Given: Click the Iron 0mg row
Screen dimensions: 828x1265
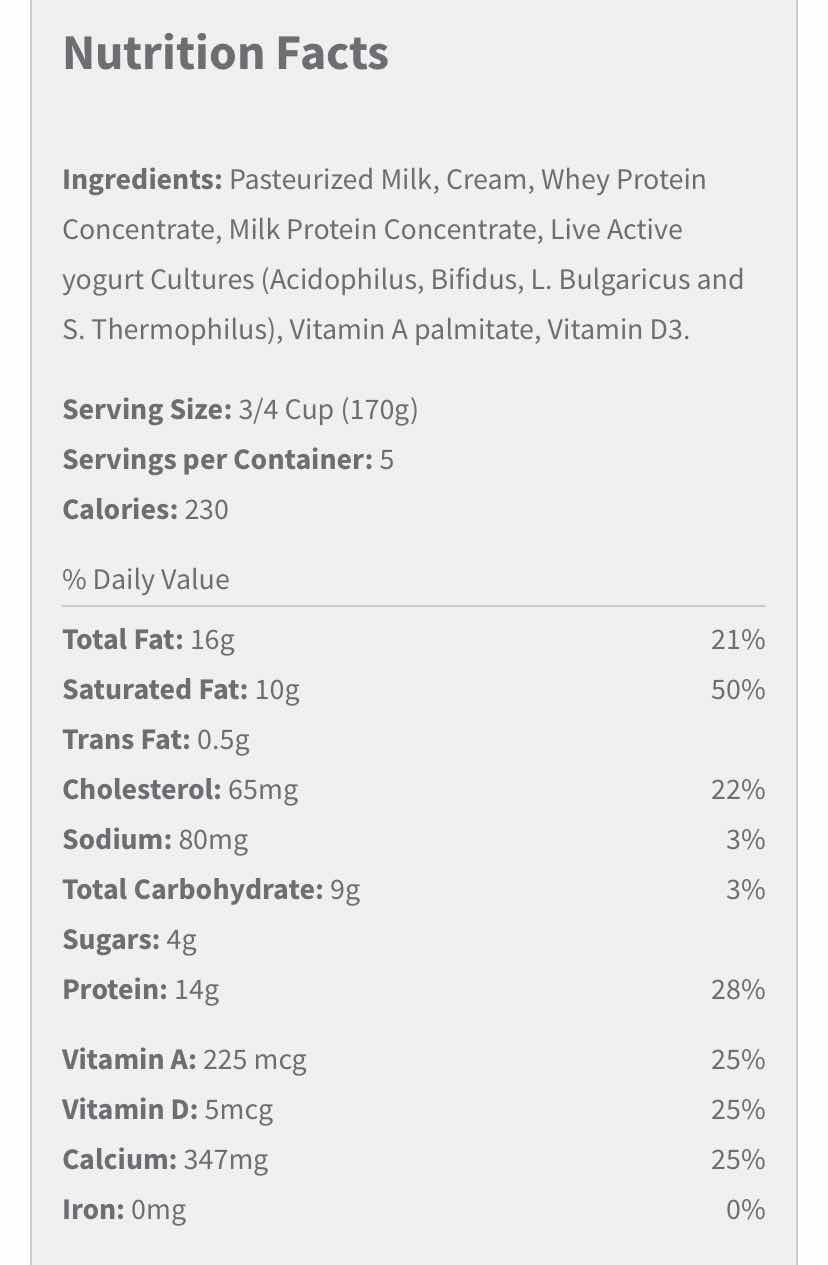Looking at the screenshot, I should point(414,1210).
